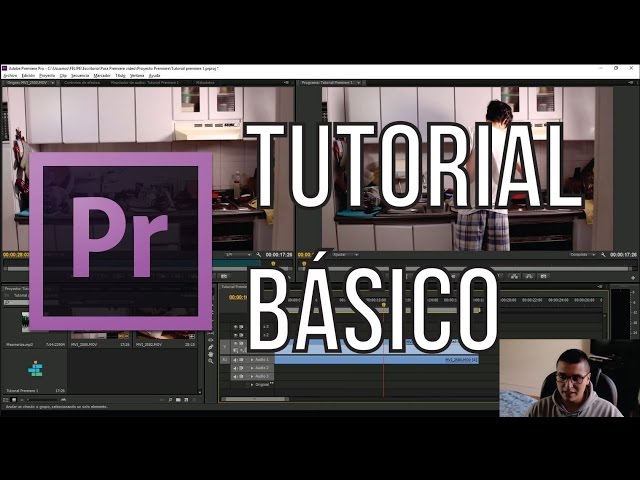Viewport: 640px width, 480px height.
Task: Switch to Metadatos tab
Action: coord(205,83)
